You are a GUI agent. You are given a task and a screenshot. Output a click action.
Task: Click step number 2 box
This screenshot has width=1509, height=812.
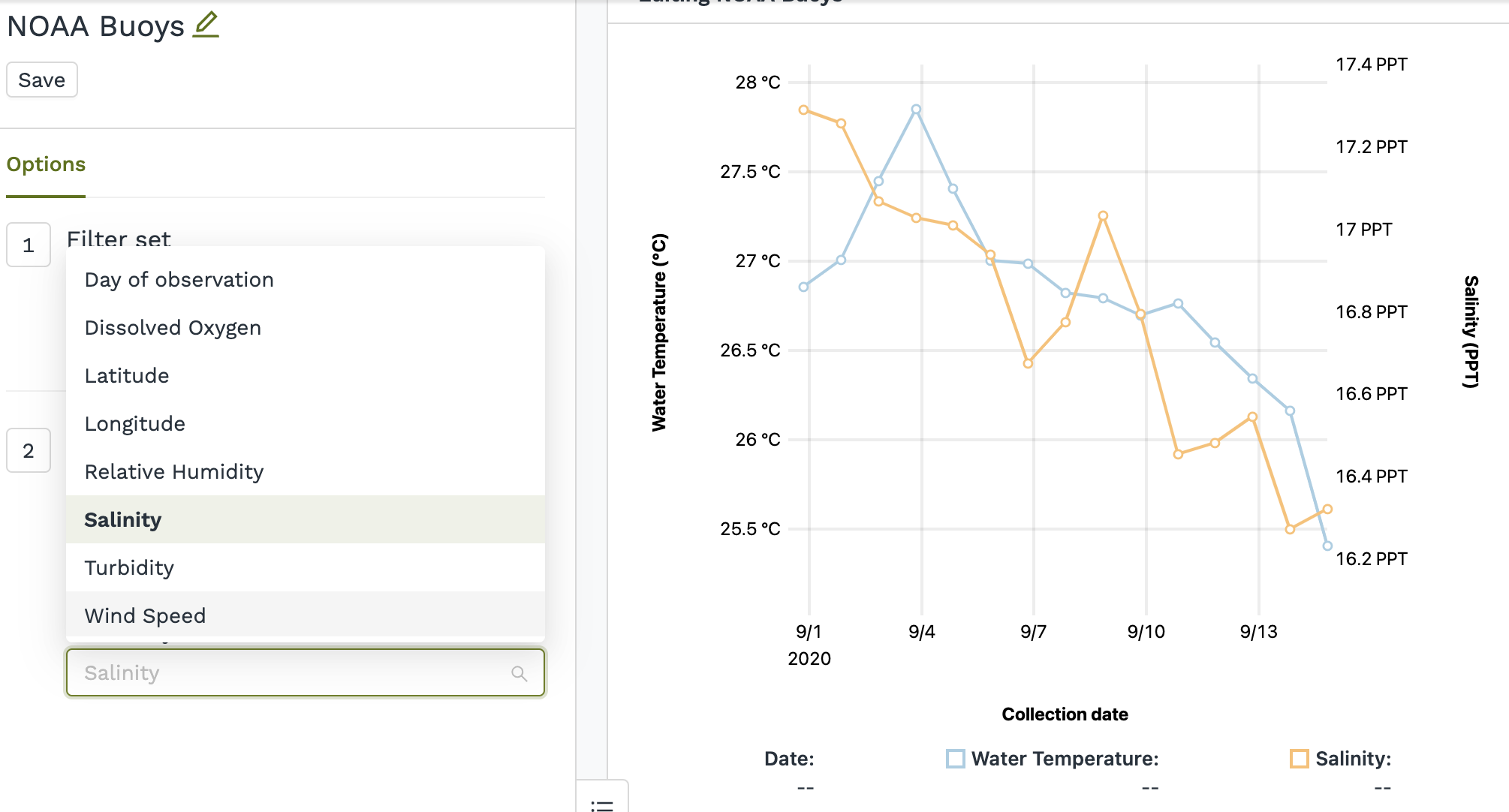click(29, 450)
